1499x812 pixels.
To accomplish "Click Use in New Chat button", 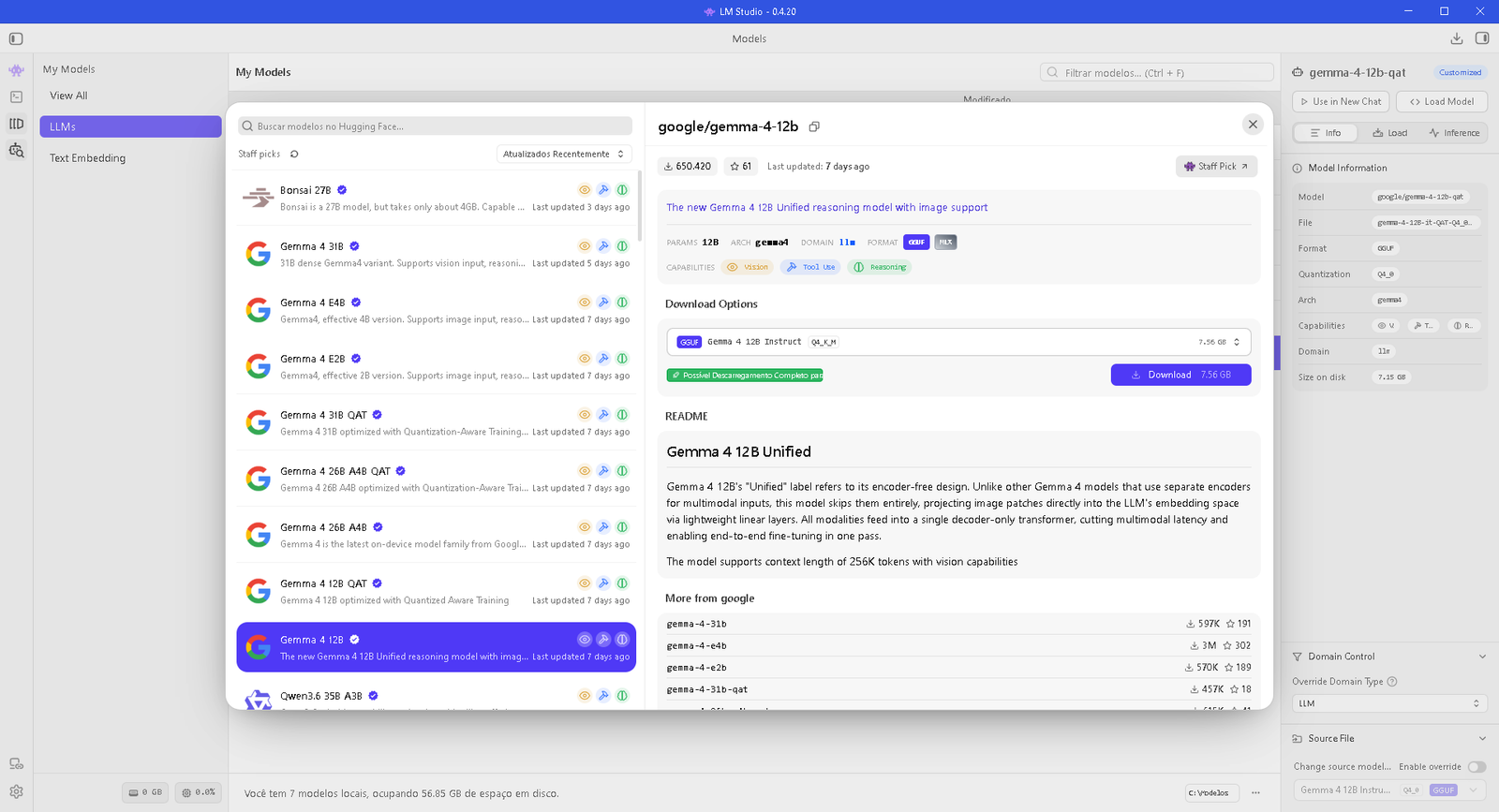I will (x=1341, y=101).
